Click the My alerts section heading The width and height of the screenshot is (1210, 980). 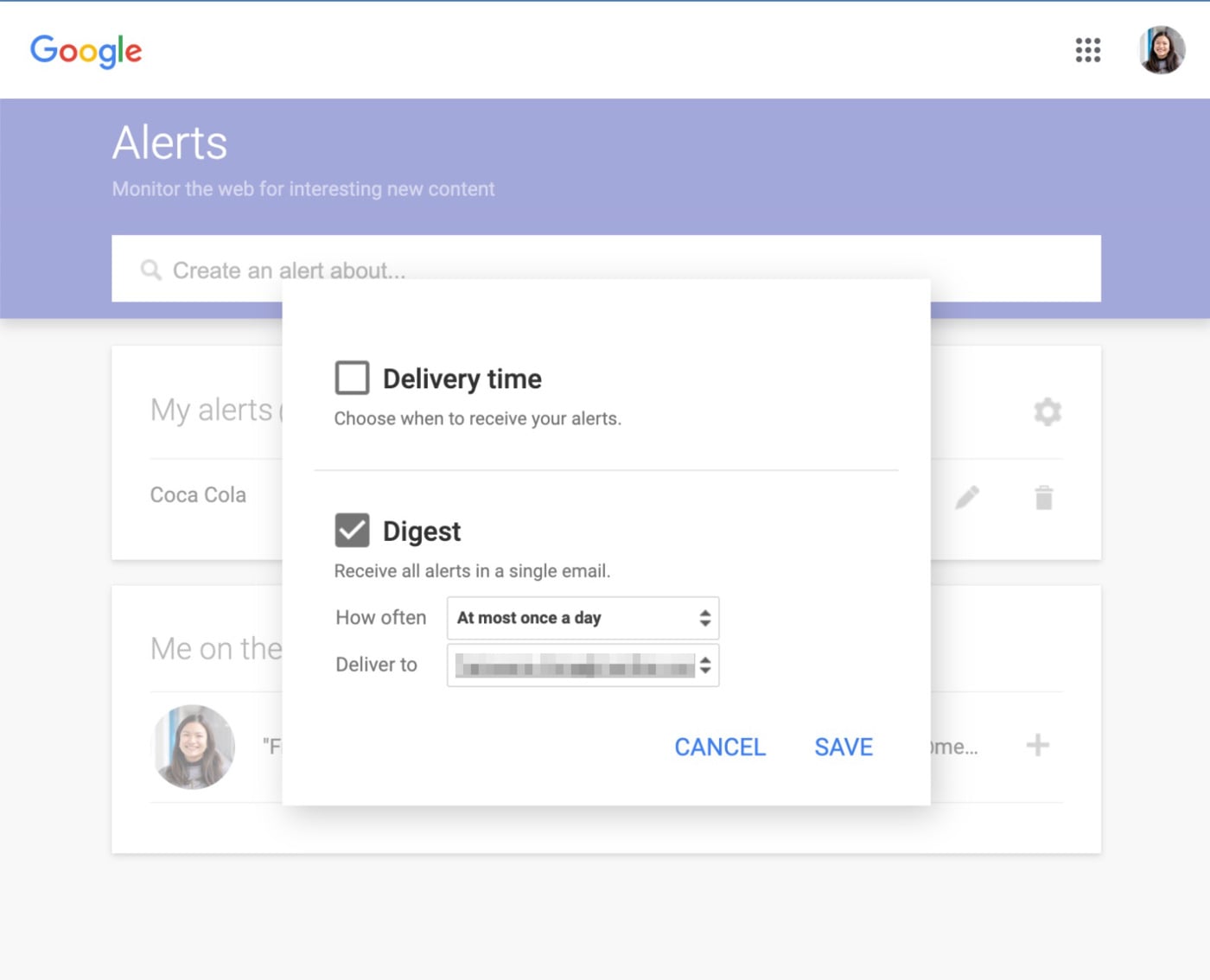click(x=210, y=410)
